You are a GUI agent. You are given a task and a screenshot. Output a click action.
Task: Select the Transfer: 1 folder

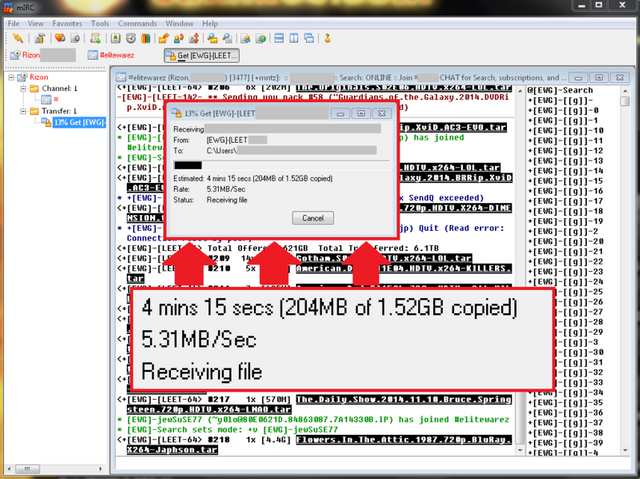coord(59,111)
